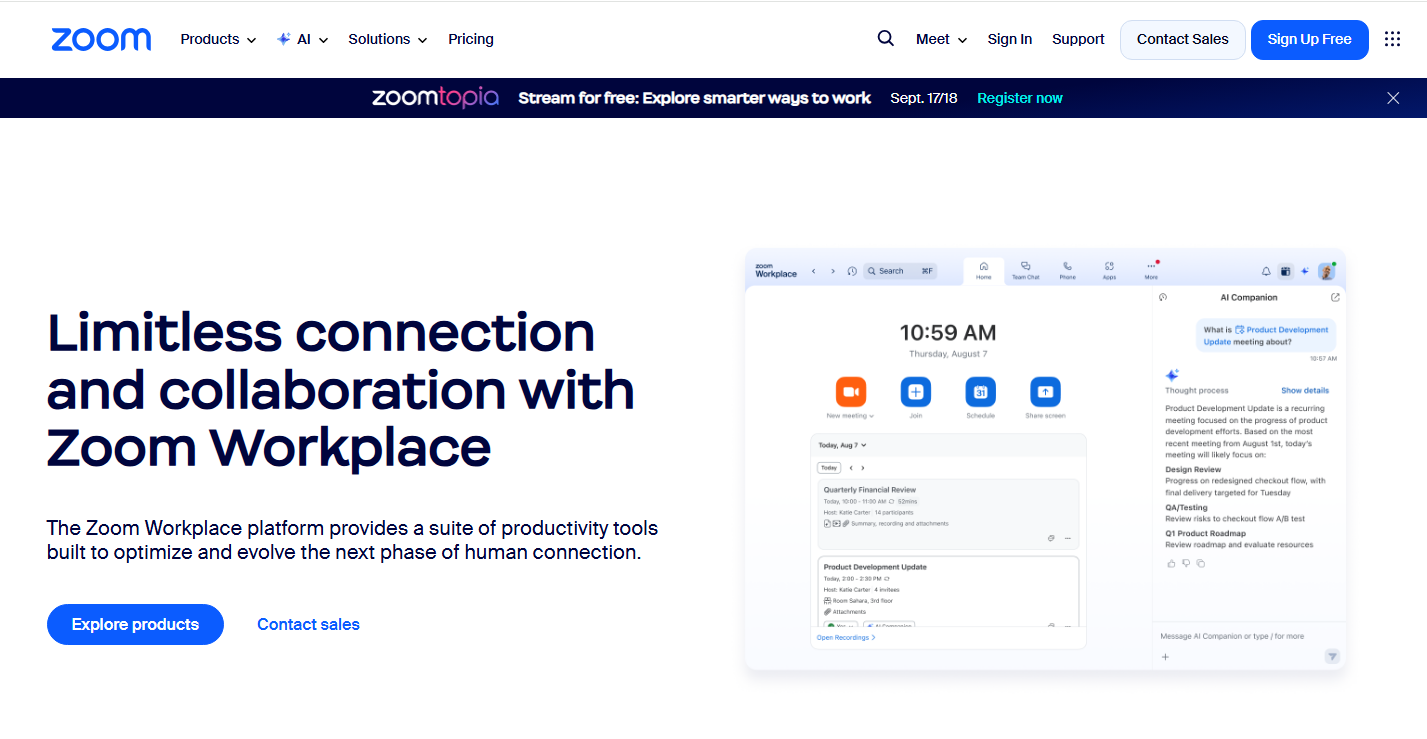The width and height of the screenshot is (1427, 739).
Task: Open the Solutions dropdown
Action: (x=387, y=39)
